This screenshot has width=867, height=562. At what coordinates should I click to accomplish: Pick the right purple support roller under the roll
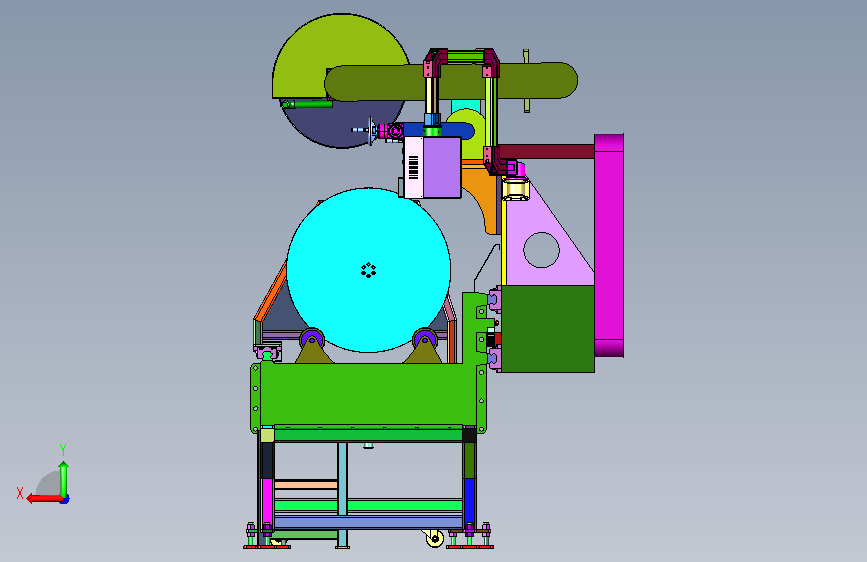[x=425, y=339]
